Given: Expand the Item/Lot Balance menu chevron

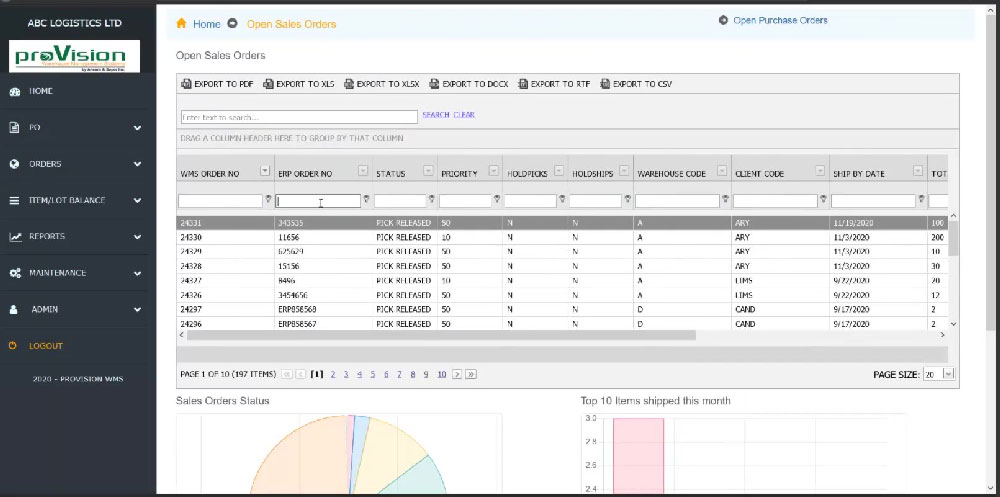Looking at the screenshot, I should click(x=138, y=201).
